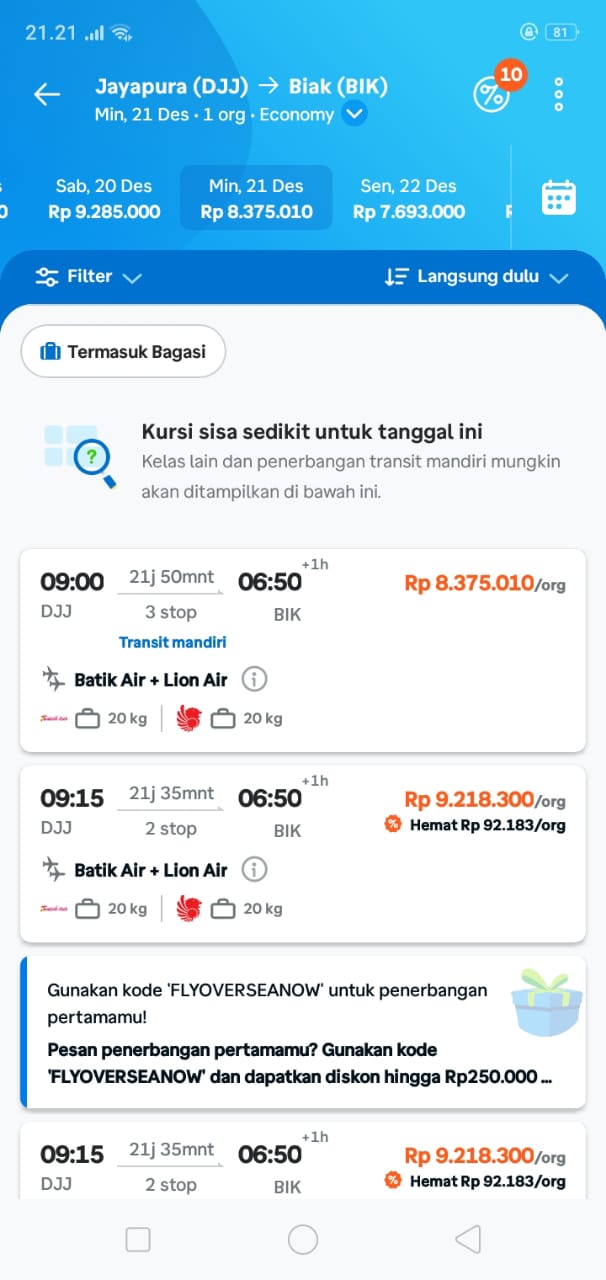This screenshot has height=1280, width=606.
Task: Open the Langsung dulu sort dropdown
Action: point(476,277)
